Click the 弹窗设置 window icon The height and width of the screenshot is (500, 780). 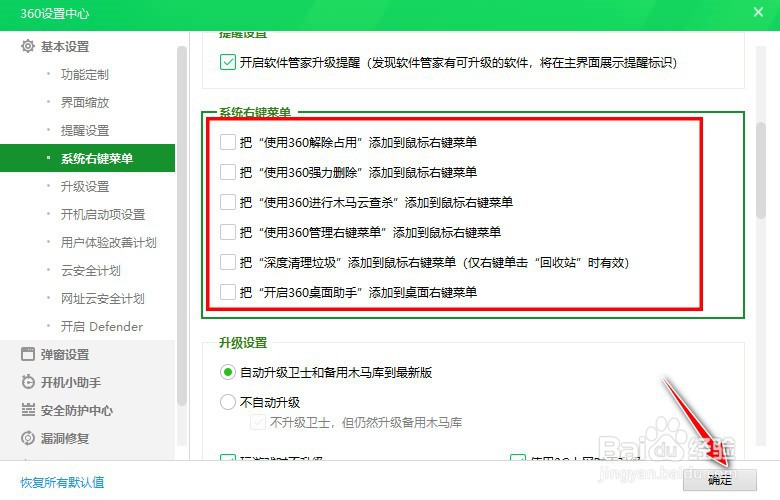pos(28,354)
